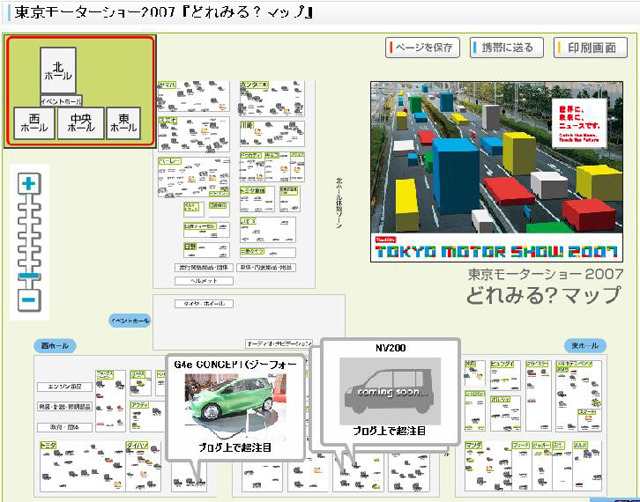Screen dimensions: 640x502
Task: Click the blue 西ホール map label
Action: click(x=55, y=346)
